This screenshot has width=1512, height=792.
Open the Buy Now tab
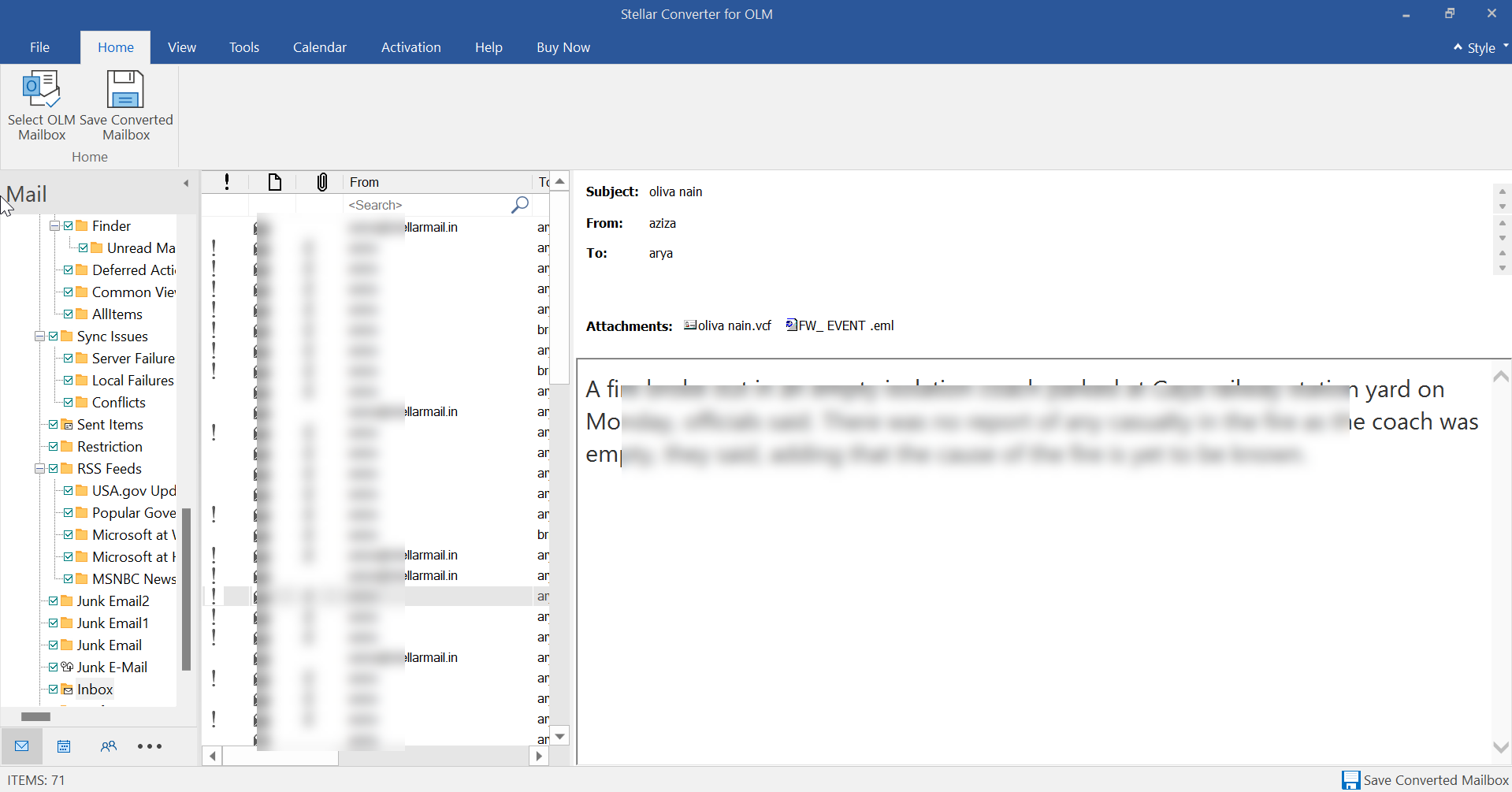563,47
